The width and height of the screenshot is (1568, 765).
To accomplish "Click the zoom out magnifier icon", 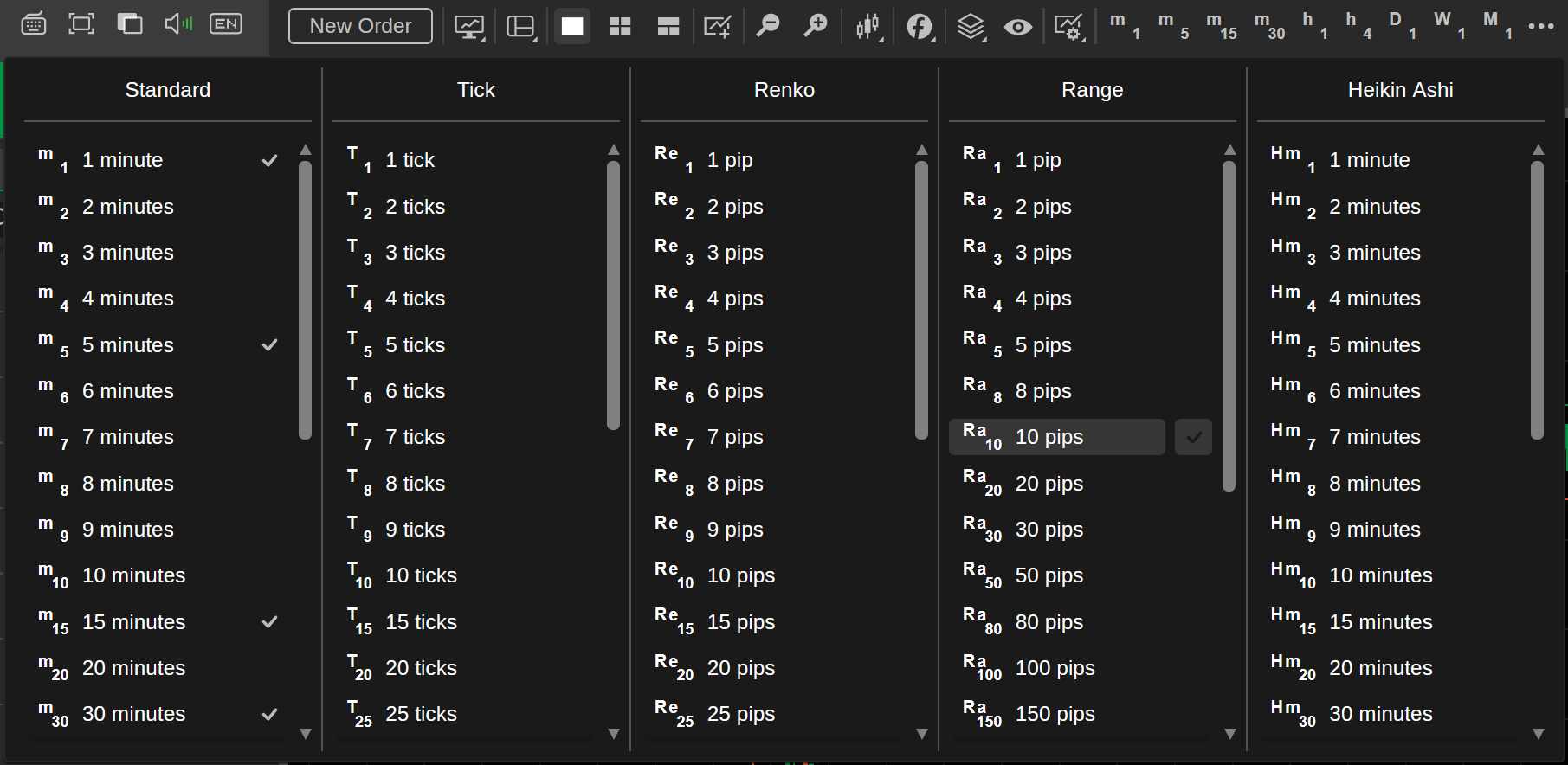I will [x=768, y=26].
